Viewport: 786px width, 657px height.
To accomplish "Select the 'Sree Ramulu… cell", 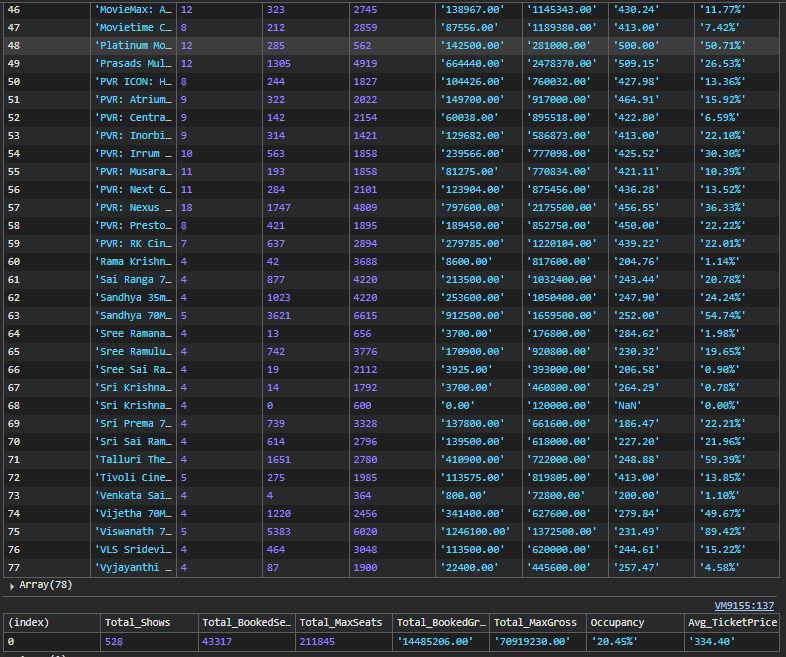I will point(133,352).
